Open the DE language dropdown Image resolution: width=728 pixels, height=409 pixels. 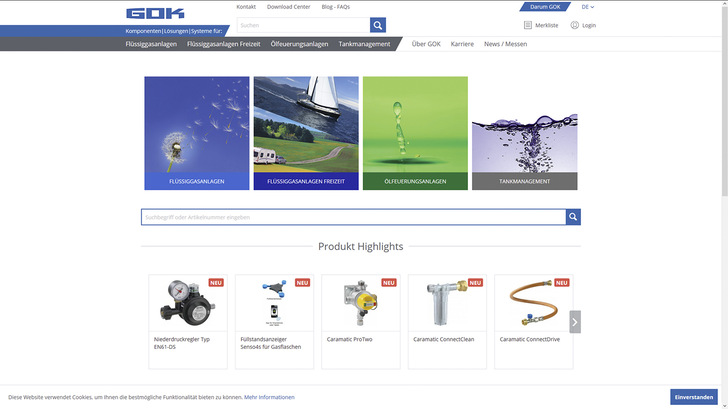pos(586,7)
